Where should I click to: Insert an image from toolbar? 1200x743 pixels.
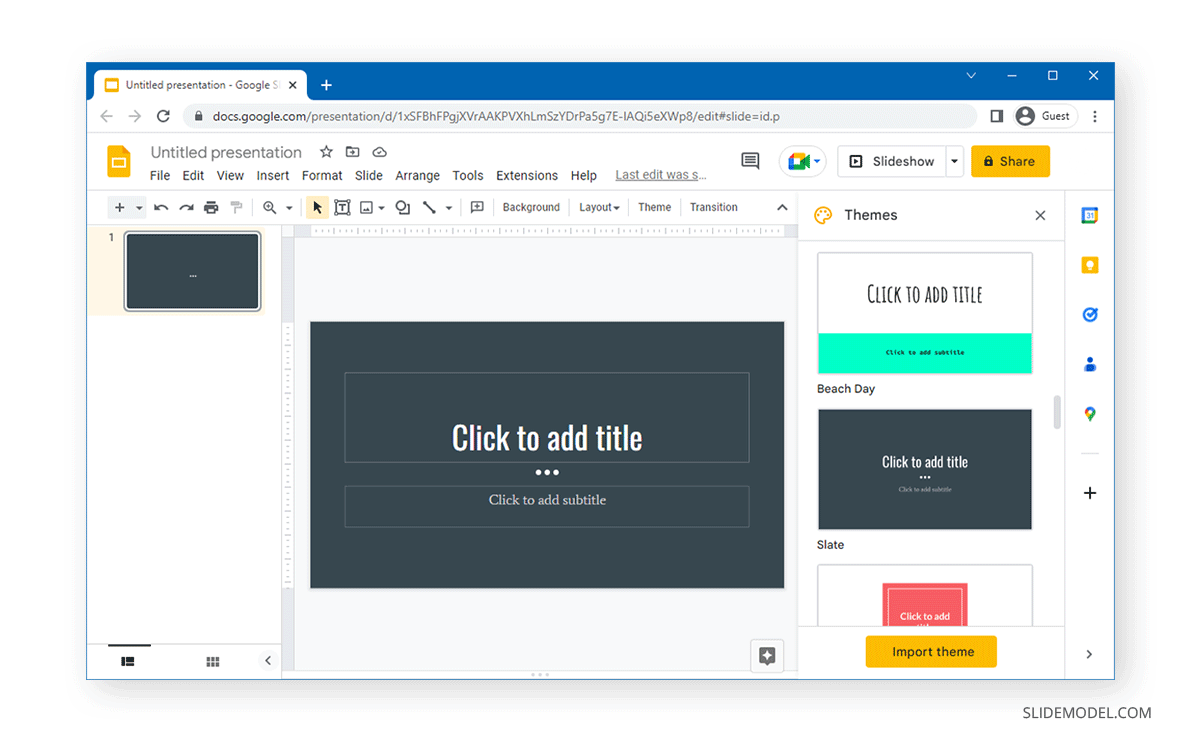(x=366, y=207)
